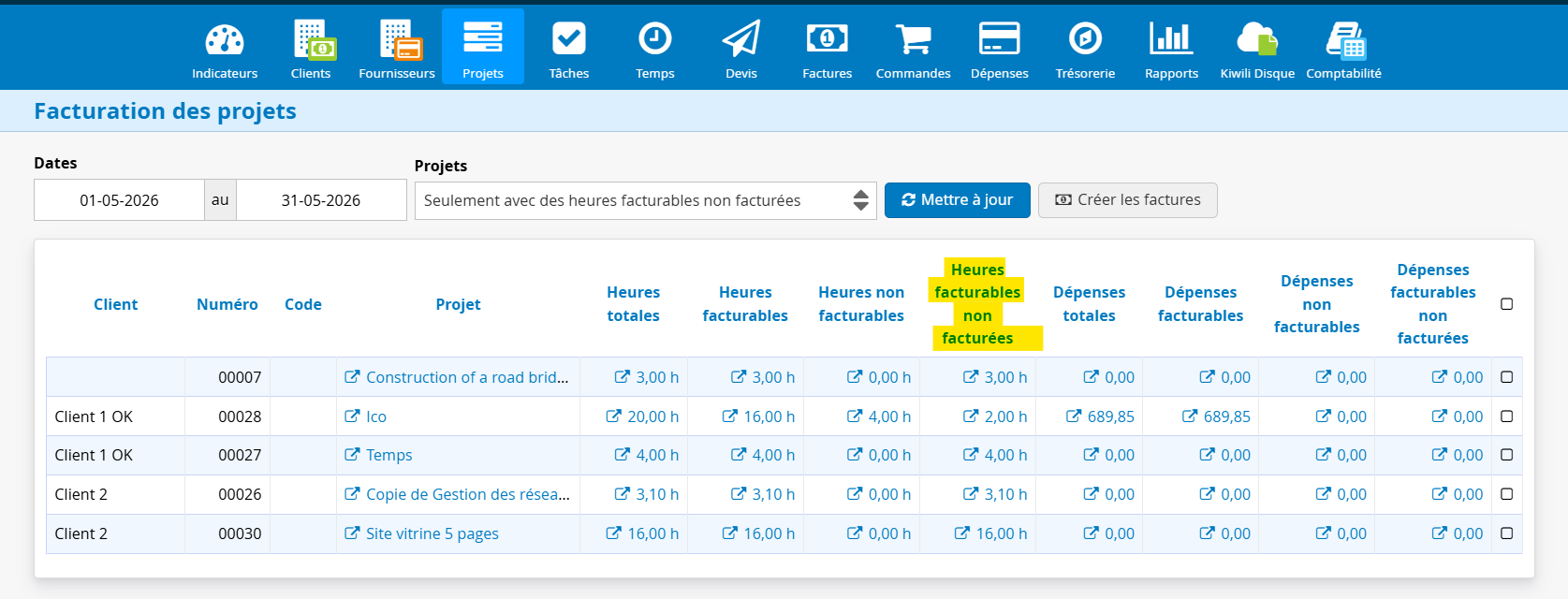Screen dimensions: 1568x599
Task: Click external link icon of Ico project
Action: pos(352,416)
